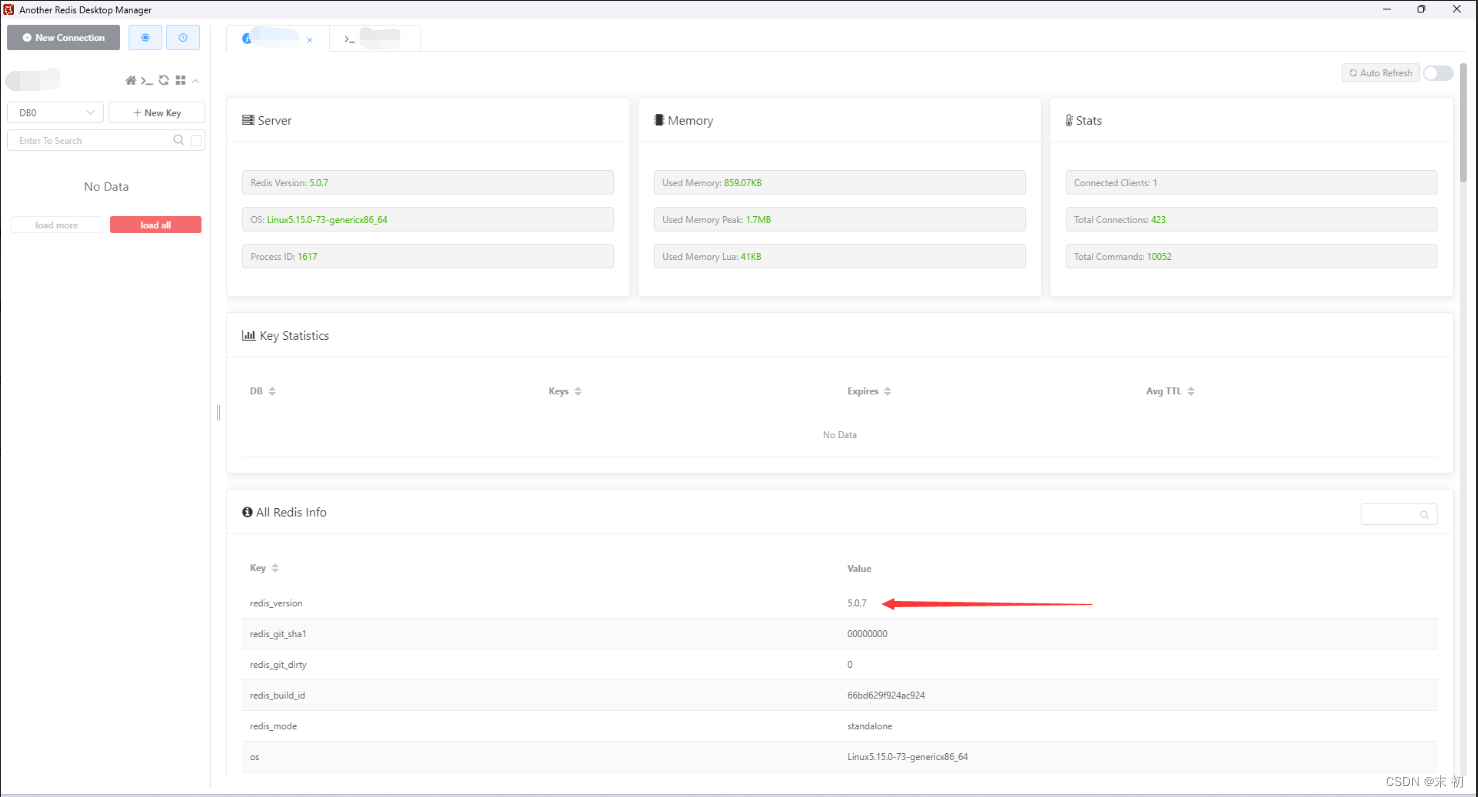Screen dimensions: 1478x797
Task: Open the settings gear button
Action: click(x=145, y=38)
